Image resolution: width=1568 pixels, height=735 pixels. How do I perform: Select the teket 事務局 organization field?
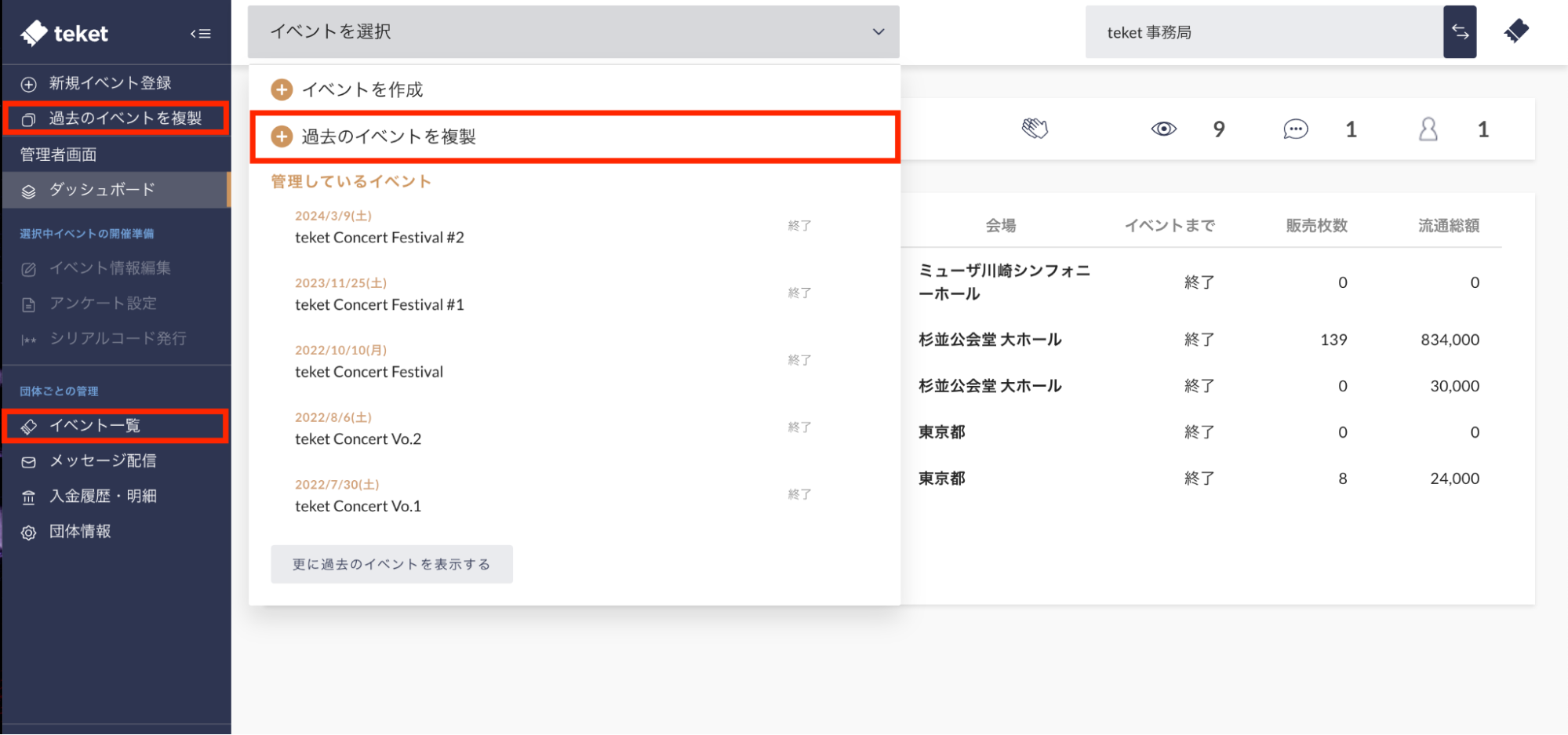[x=1264, y=32]
